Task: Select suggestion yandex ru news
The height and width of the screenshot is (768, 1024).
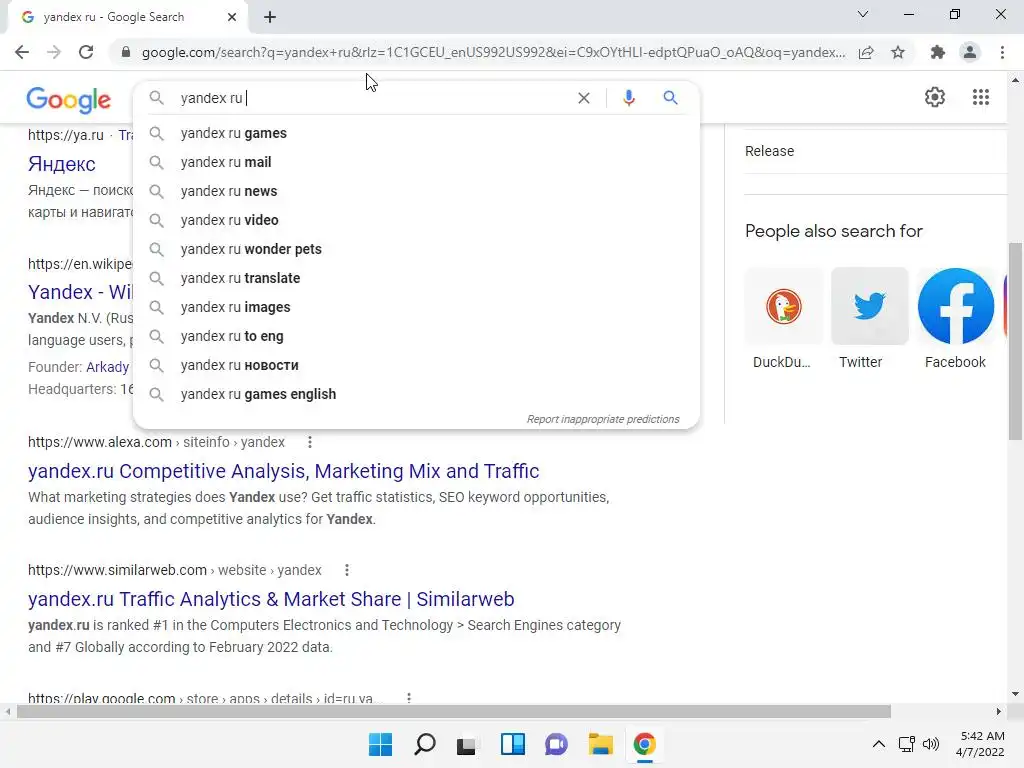Action: [416, 191]
